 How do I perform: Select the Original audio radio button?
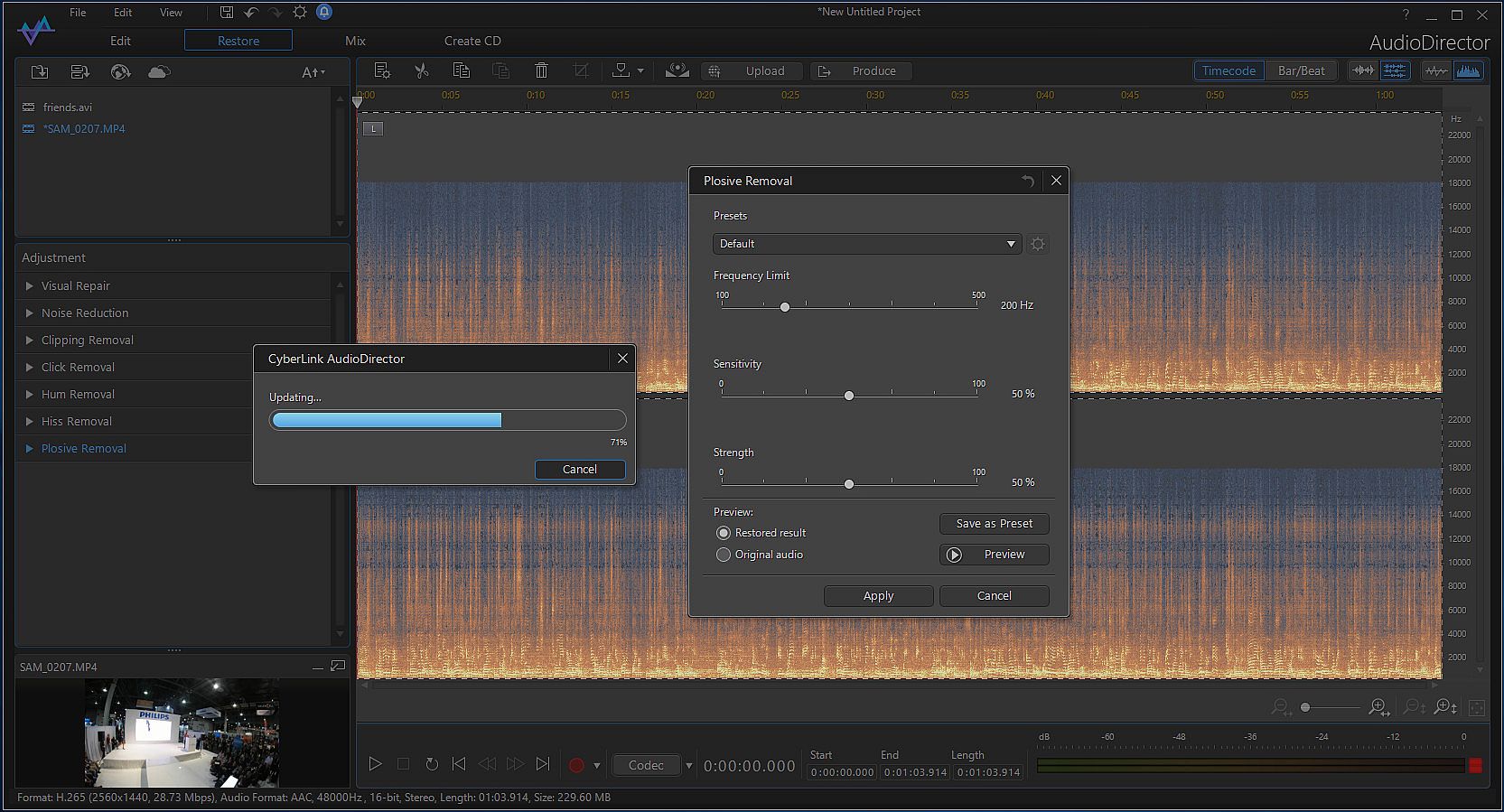[724, 555]
